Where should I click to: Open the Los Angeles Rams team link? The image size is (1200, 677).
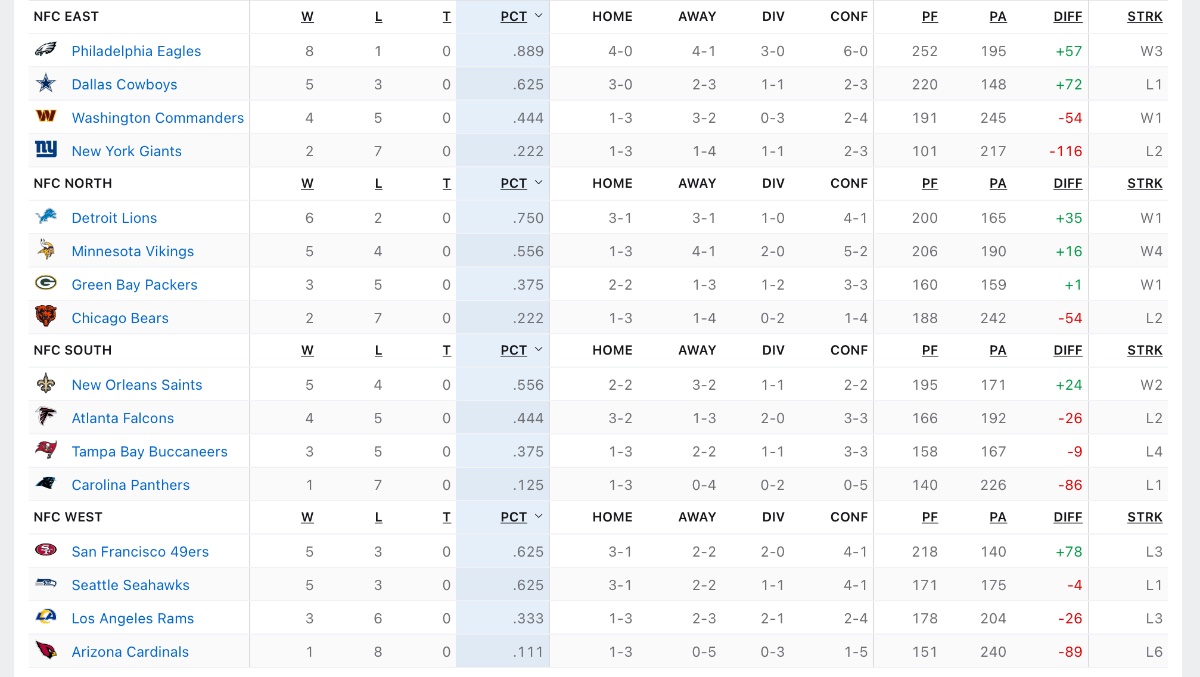(x=132, y=618)
